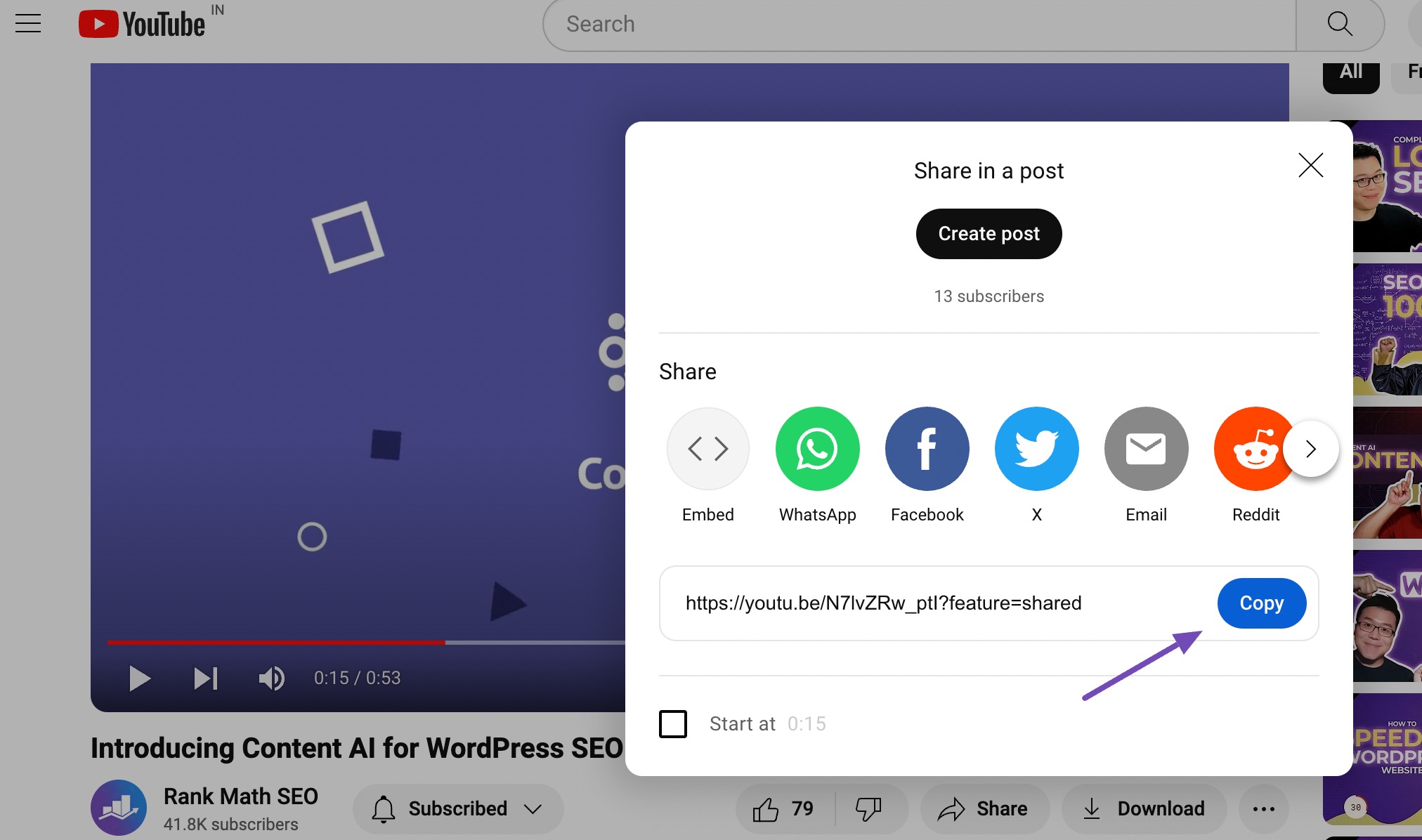This screenshot has width=1422, height=840.
Task: Close the share dialog
Action: [x=1310, y=165]
